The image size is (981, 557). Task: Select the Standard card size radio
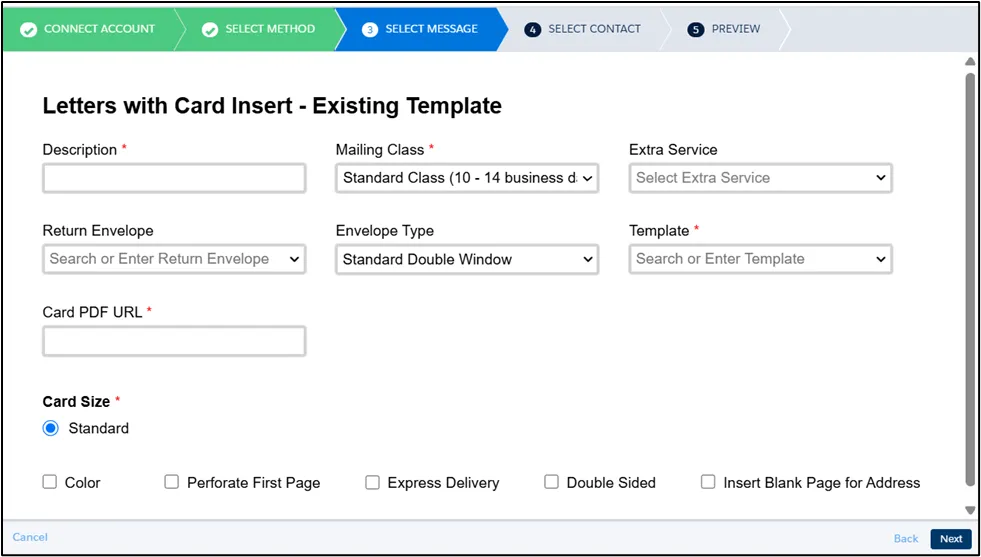coord(51,428)
